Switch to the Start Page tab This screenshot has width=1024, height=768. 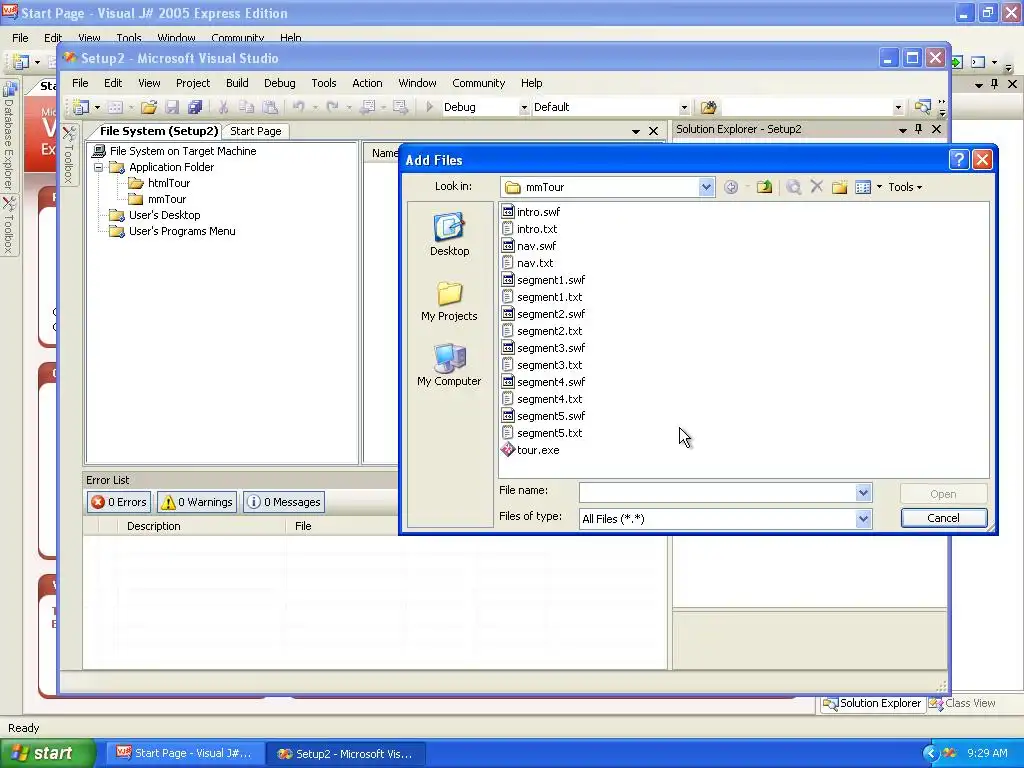(255, 131)
